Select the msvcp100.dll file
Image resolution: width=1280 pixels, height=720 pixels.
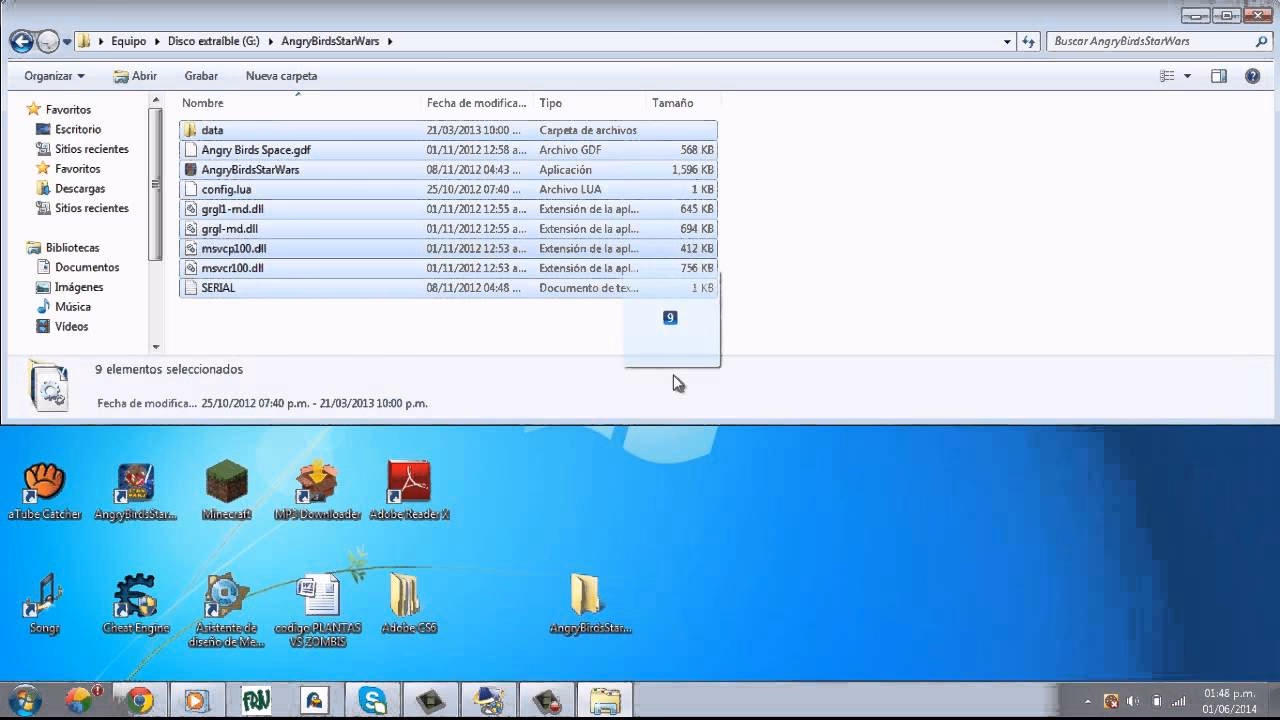click(448, 248)
